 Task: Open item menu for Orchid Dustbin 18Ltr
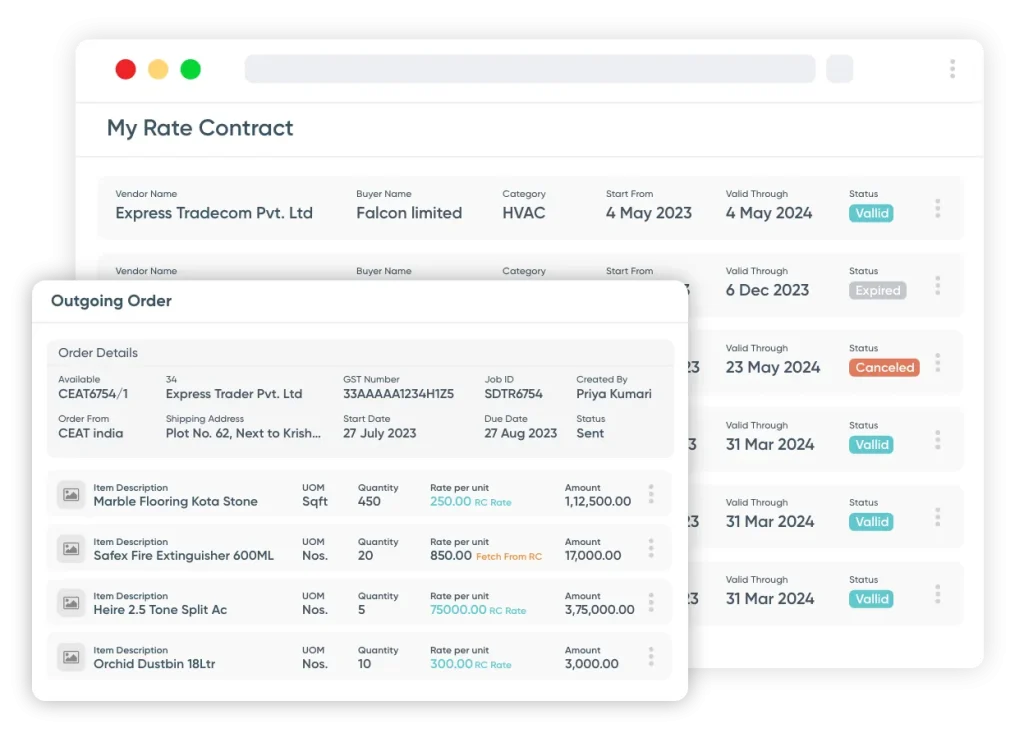click(651, 656)
